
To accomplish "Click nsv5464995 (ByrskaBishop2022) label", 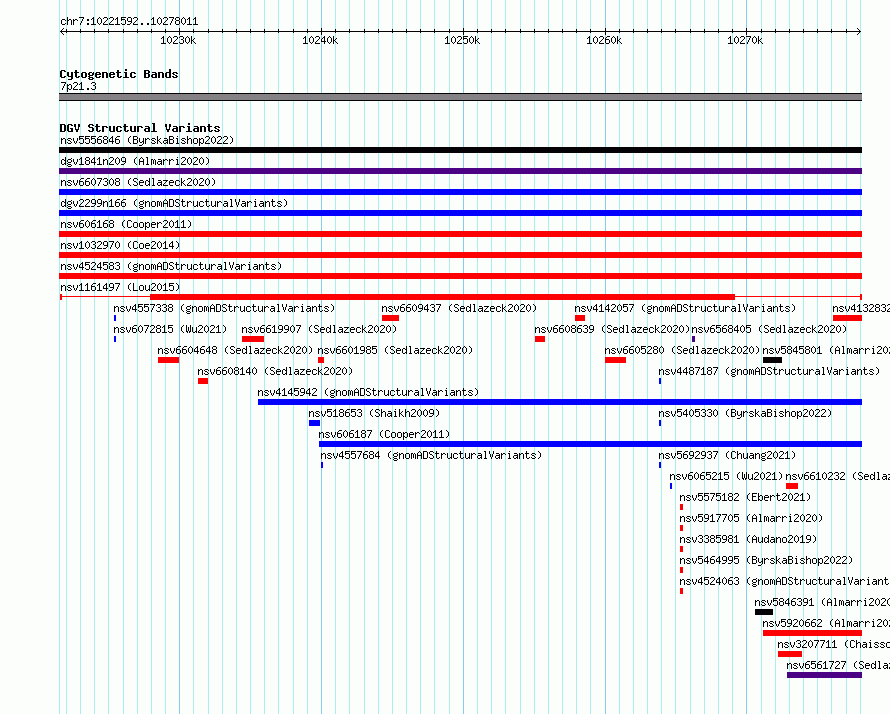I will pos(766,560).
